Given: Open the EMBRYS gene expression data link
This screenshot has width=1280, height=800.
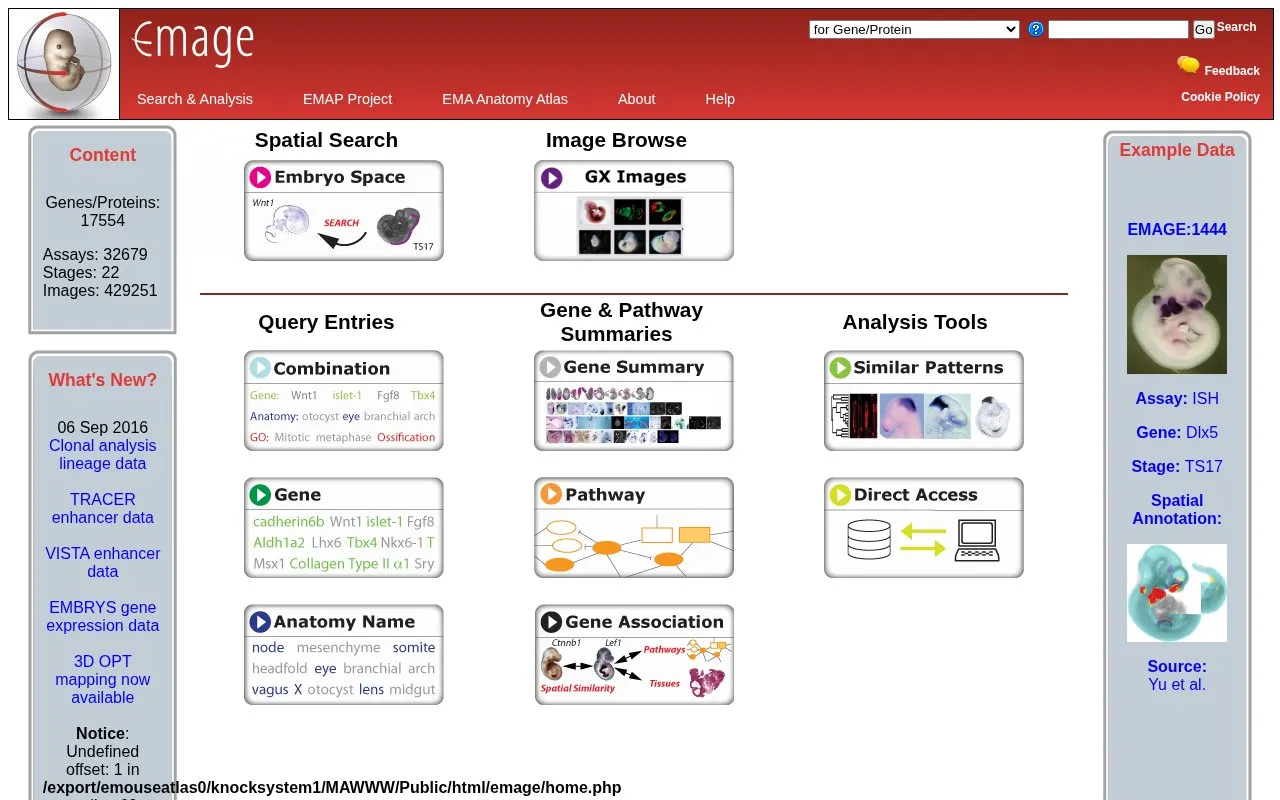Looking at the screenshot, I should (103, 616).
